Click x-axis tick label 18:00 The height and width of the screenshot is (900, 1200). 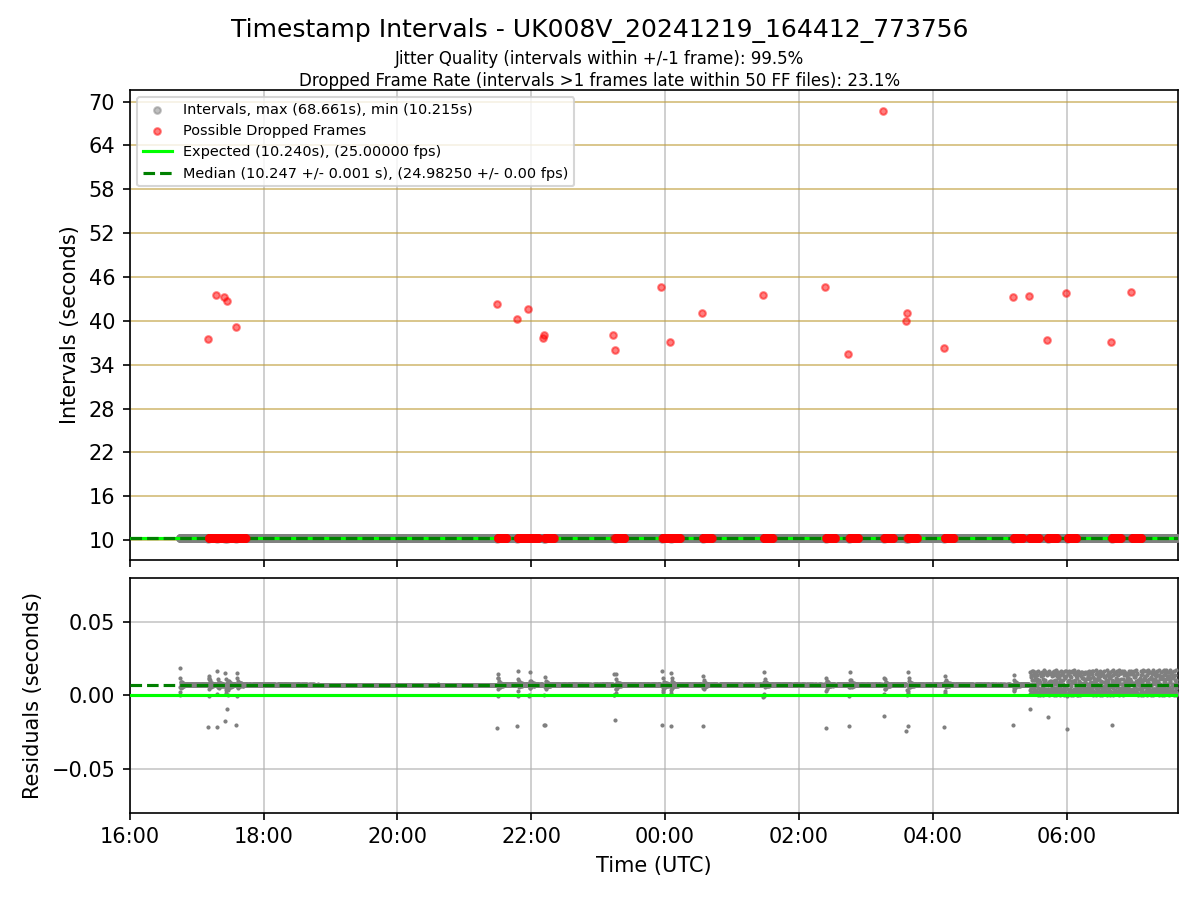click(x=264, y=836)
